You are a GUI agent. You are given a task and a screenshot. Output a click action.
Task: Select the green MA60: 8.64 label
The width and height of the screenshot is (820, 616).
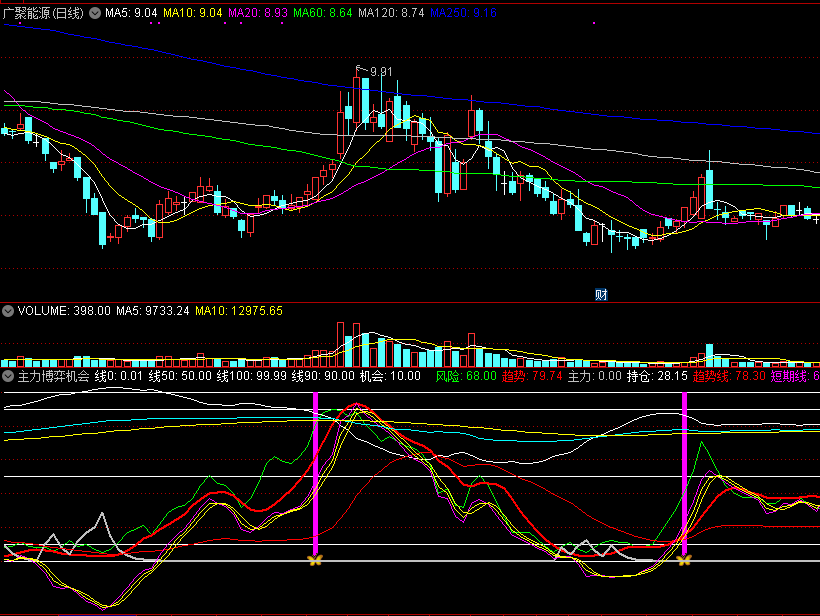(x=323, y=13)
